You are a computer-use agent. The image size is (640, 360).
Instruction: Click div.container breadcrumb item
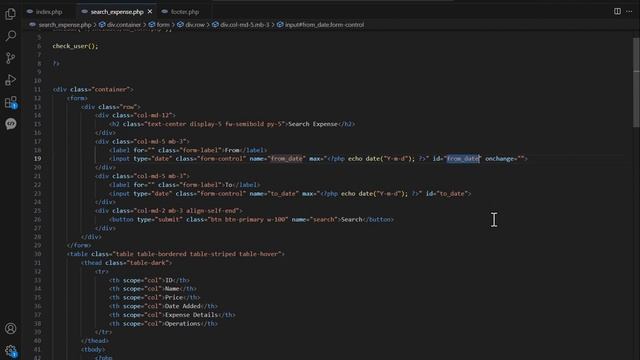pos(124,25)
